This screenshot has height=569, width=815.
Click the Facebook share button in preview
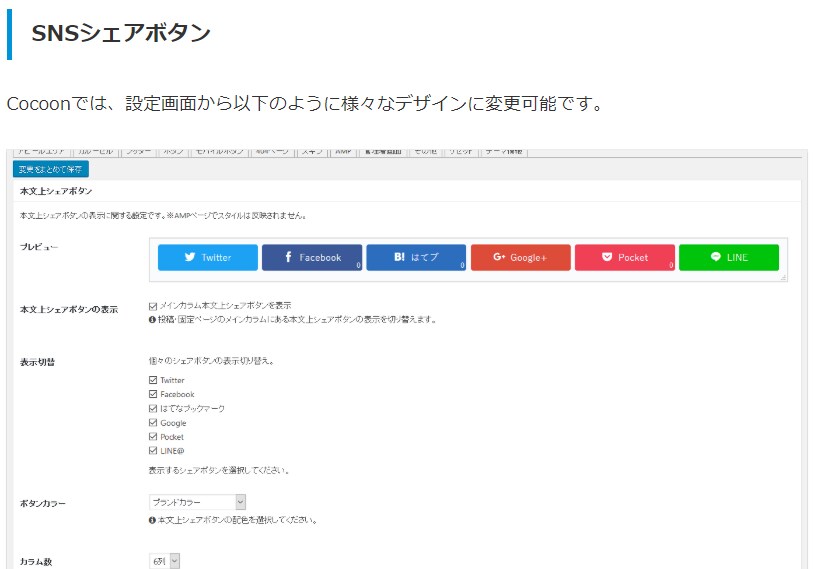click(x=312, y=257)
